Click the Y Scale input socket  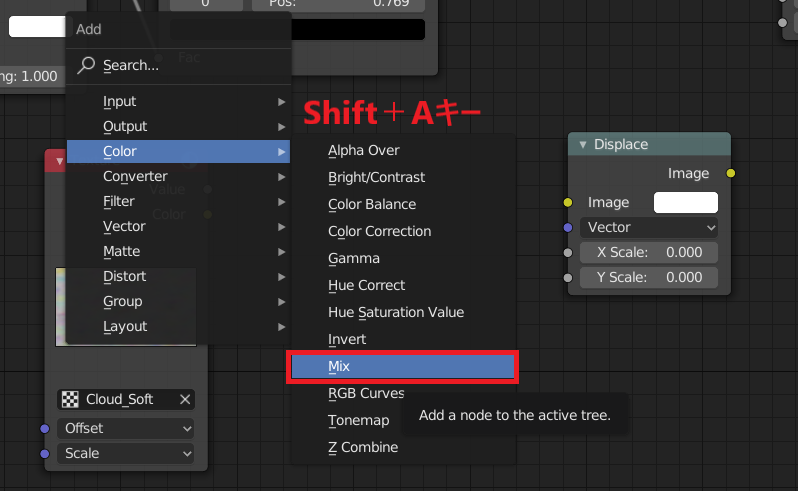[x=568, y=277]
